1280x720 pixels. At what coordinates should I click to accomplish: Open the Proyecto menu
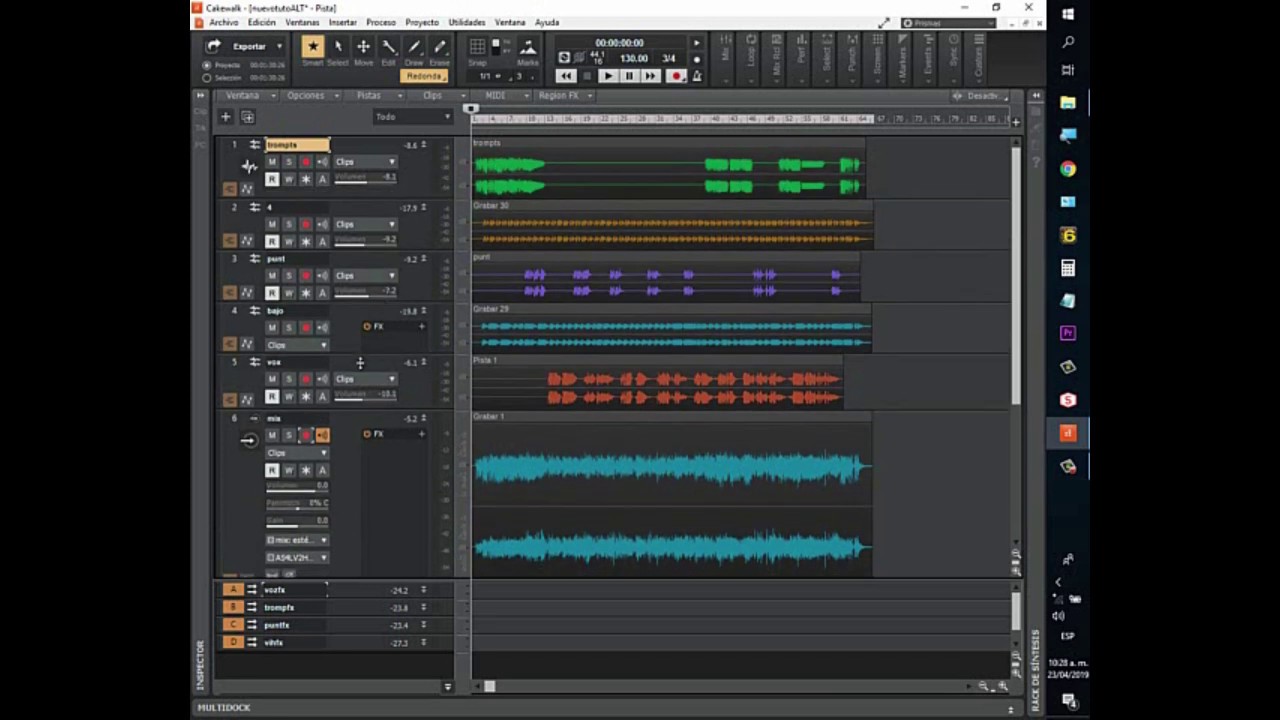(422, 22)
